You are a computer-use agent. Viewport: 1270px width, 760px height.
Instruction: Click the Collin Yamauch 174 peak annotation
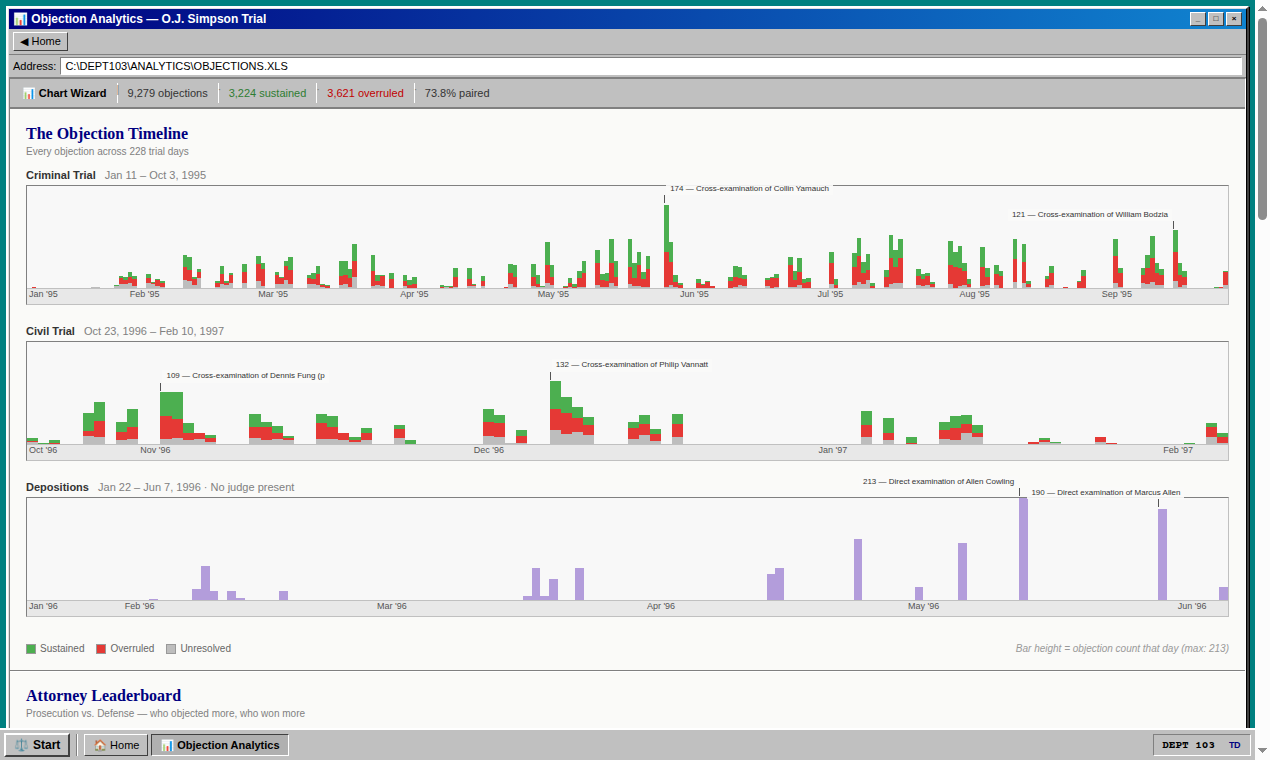point(749,188)
